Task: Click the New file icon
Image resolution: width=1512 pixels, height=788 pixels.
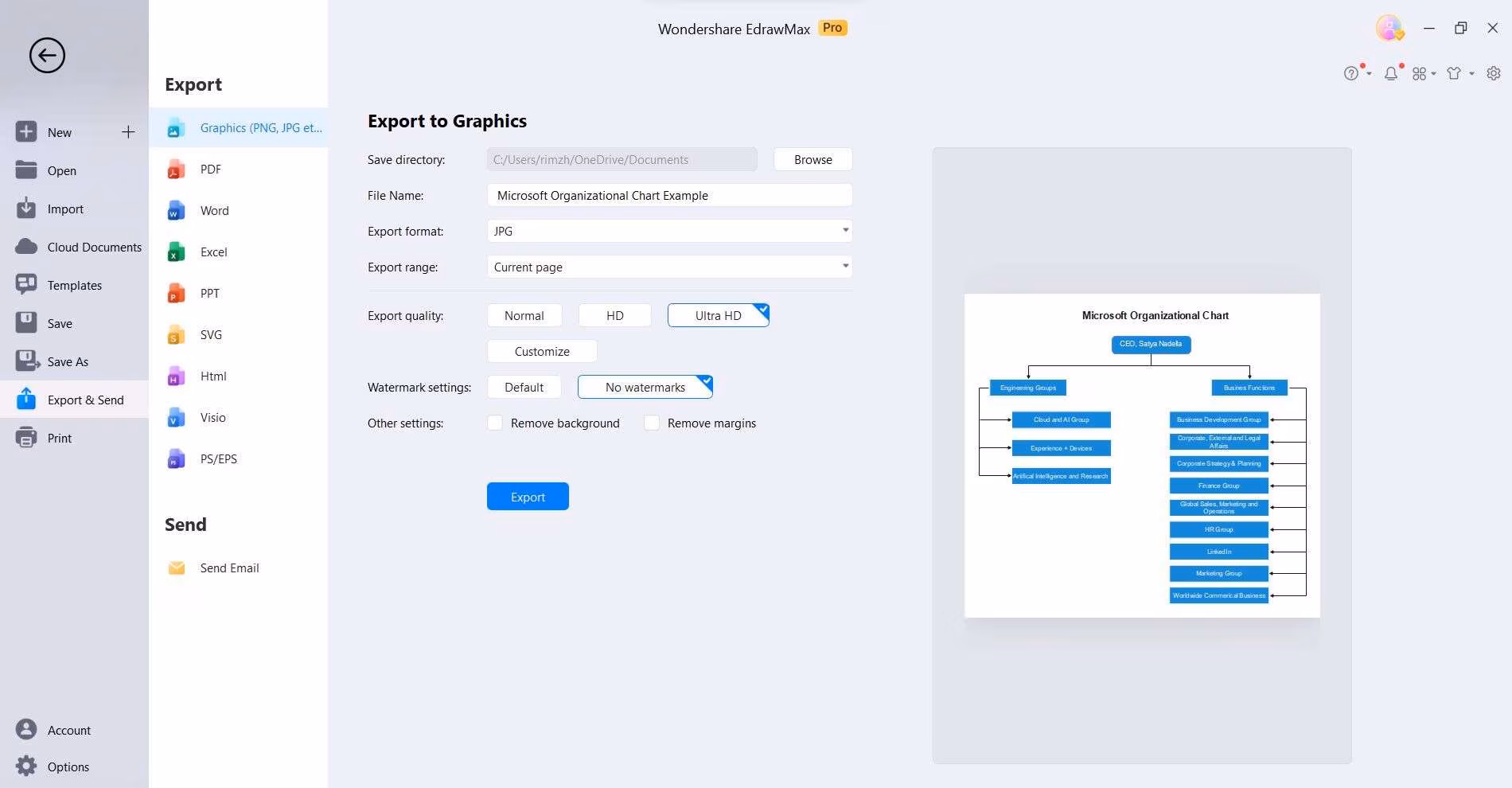Action: tap(26, 131)
